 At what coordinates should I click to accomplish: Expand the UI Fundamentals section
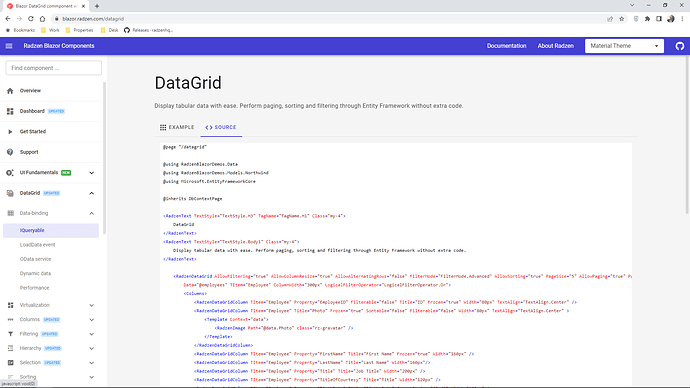92,173
